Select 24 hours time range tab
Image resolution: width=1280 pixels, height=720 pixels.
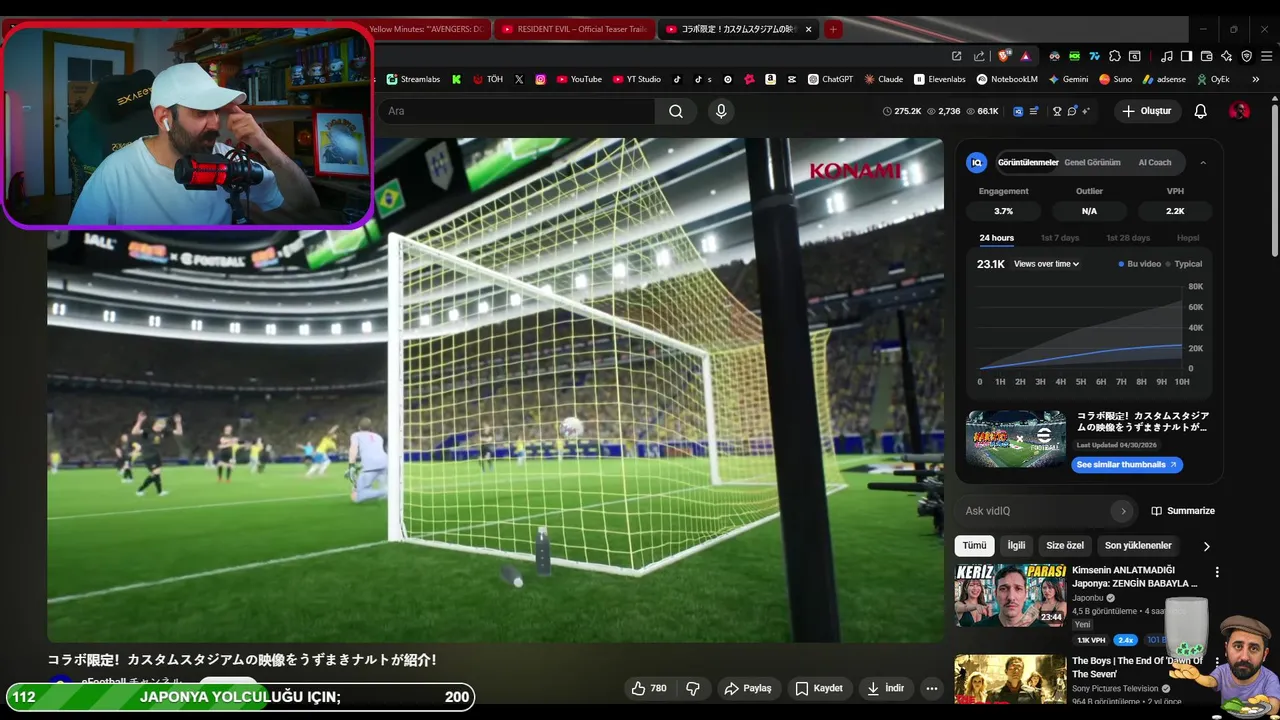(996, 238)
